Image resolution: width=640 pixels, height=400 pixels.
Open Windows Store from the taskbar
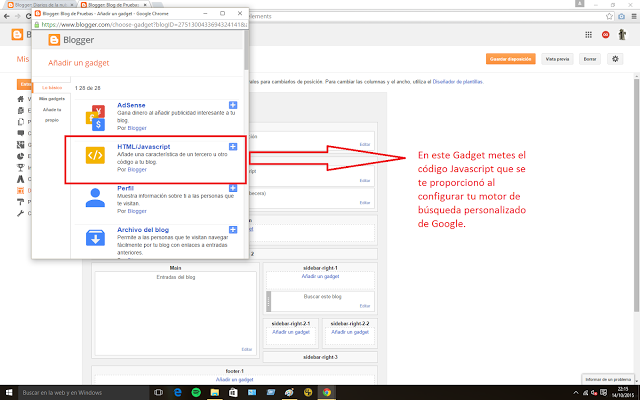(x=233, y=393)
